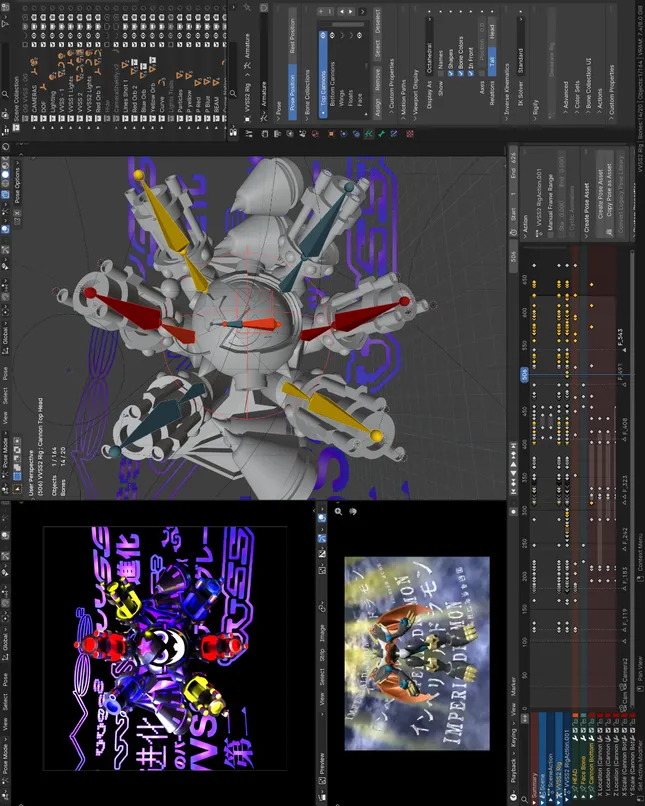Disable the Bone Colors checkbox
The height and width of the screenshot is (806, 645).
pos(460,73)
